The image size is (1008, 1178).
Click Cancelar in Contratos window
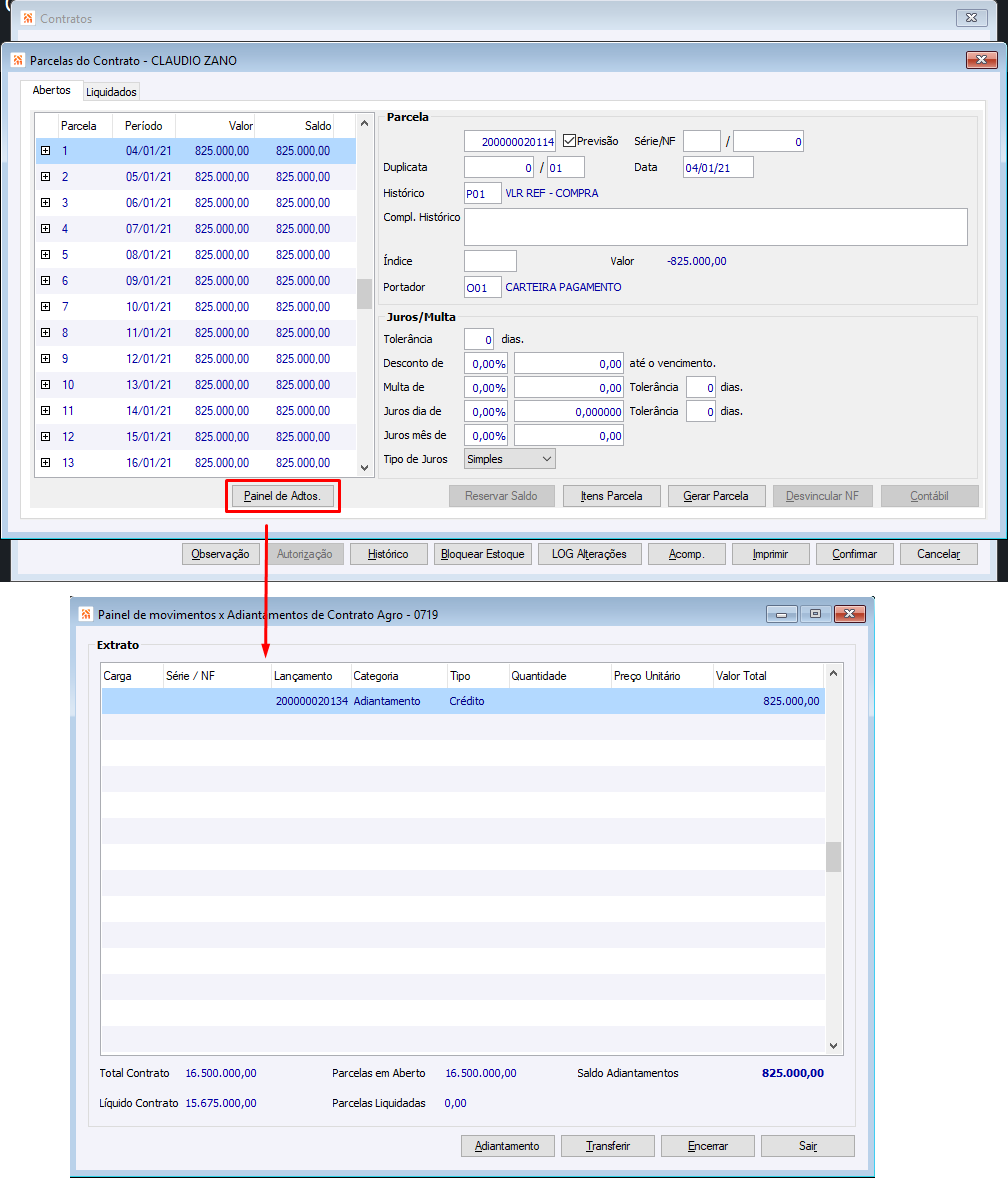pos(939,554)
